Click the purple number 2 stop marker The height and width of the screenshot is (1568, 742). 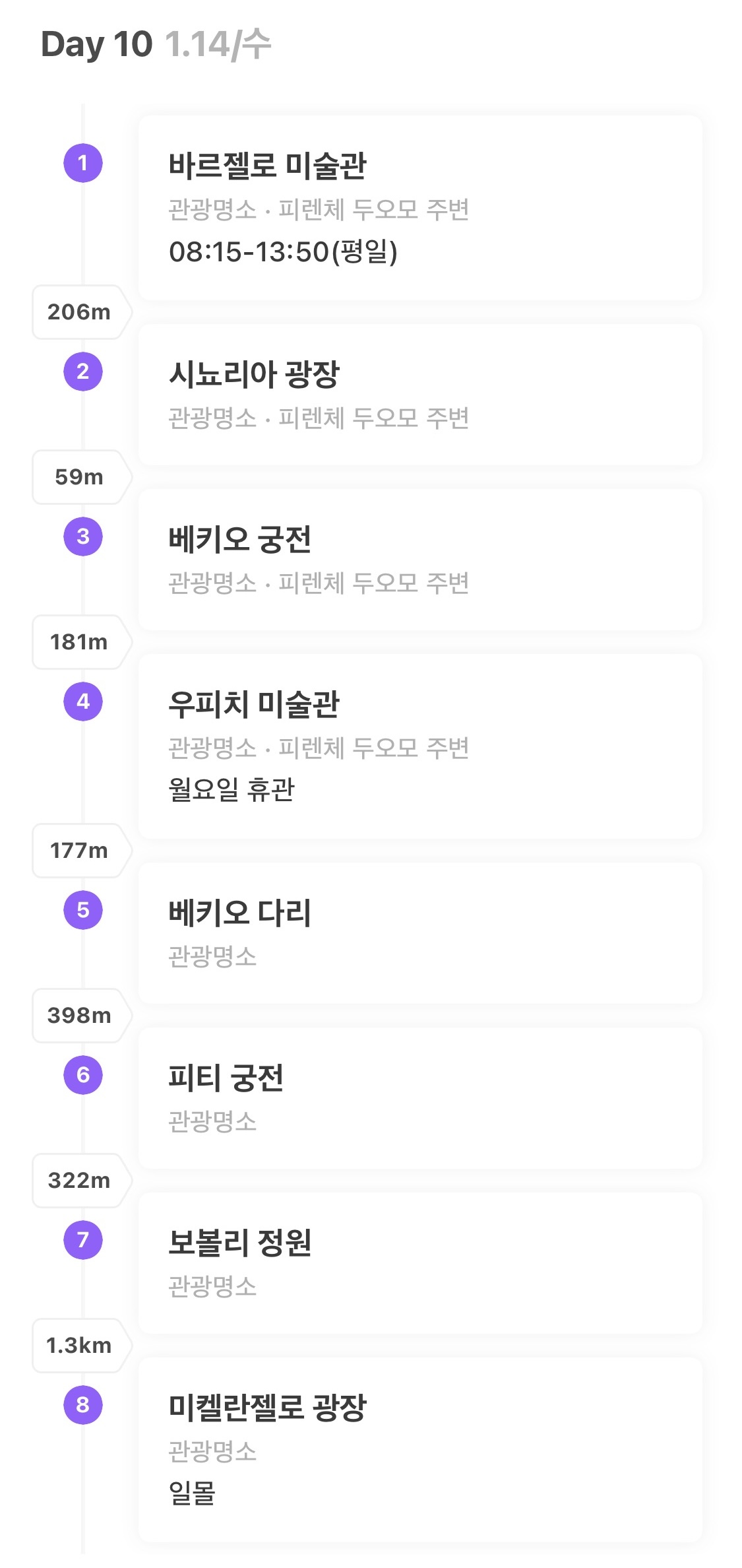click(83, 372)
